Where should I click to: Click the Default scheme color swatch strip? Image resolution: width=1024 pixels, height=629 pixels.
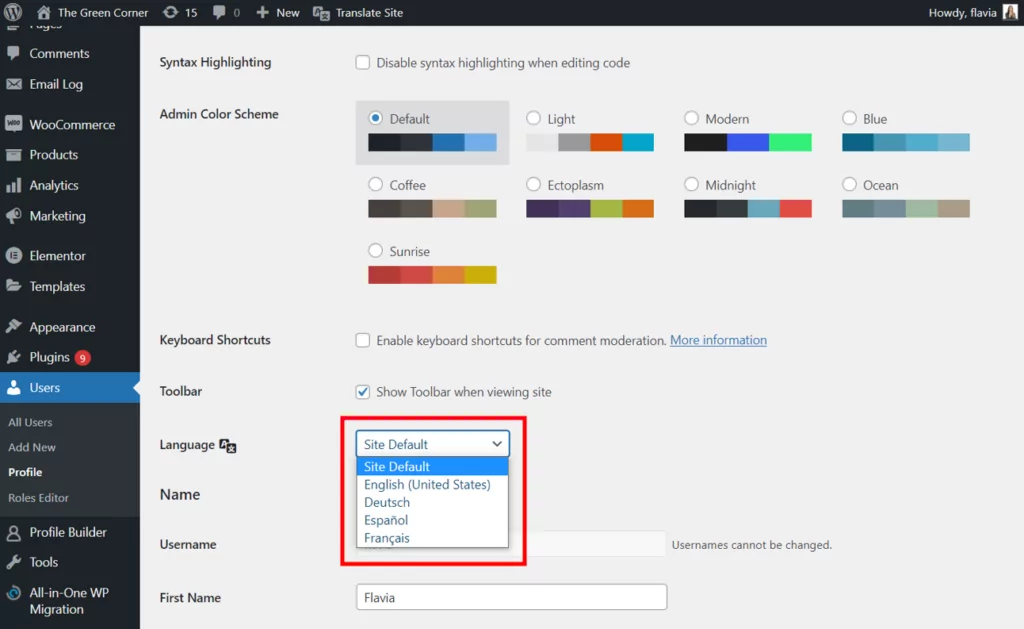(432, 142)
